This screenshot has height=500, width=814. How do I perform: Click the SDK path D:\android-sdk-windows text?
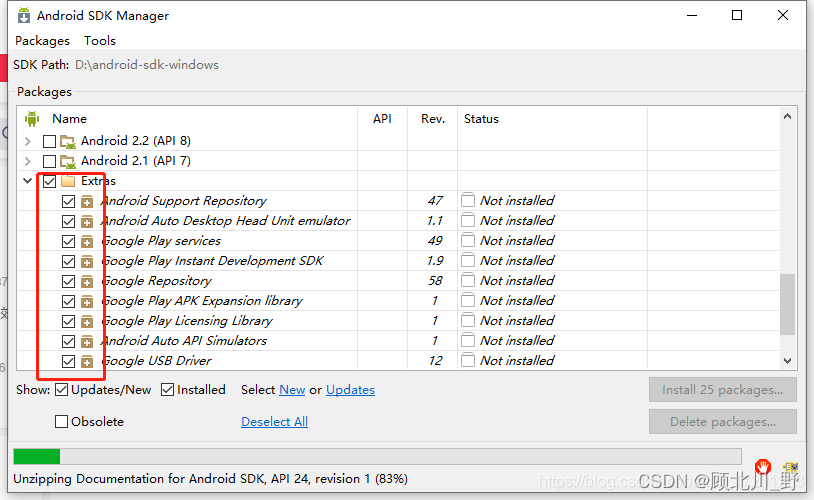pyautogui.click(x=147, y=65)
